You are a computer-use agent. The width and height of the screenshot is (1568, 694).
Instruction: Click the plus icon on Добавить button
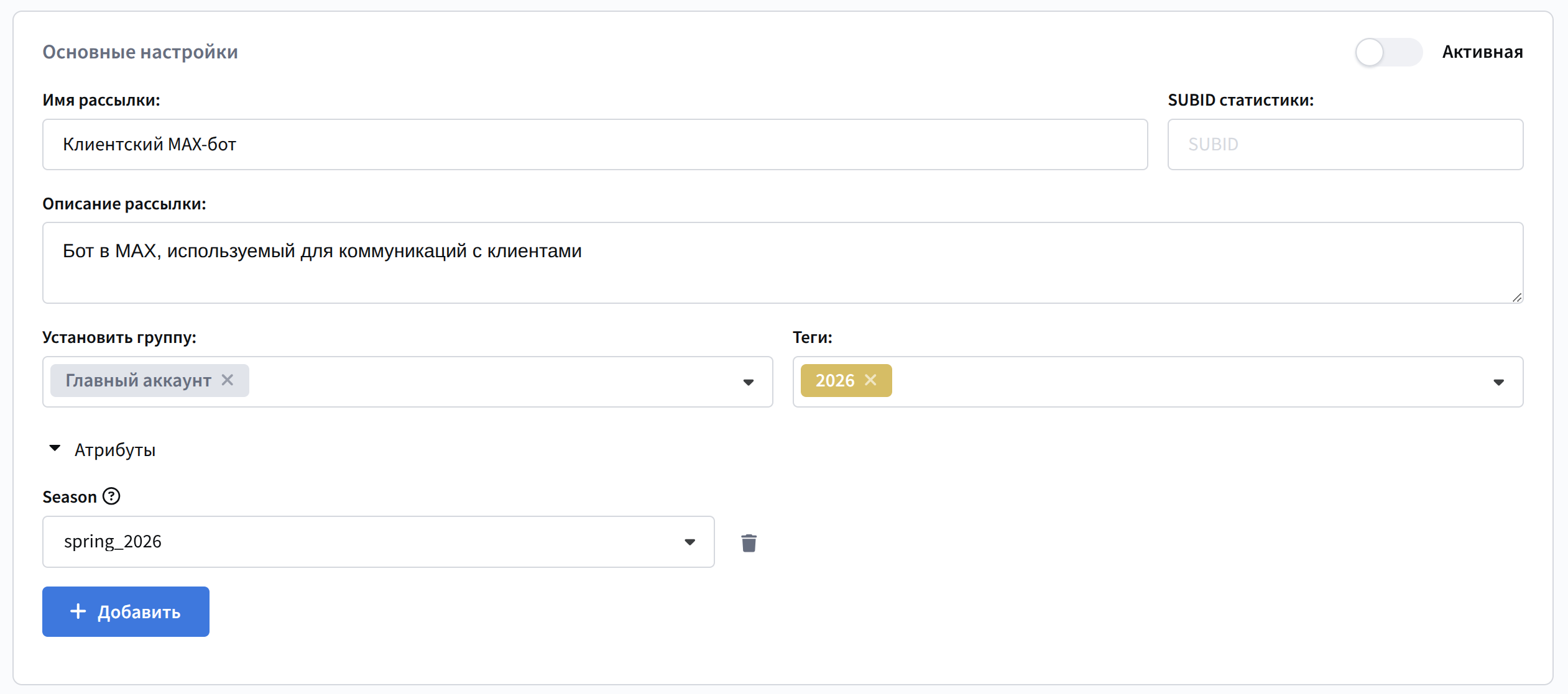point(78,611)
